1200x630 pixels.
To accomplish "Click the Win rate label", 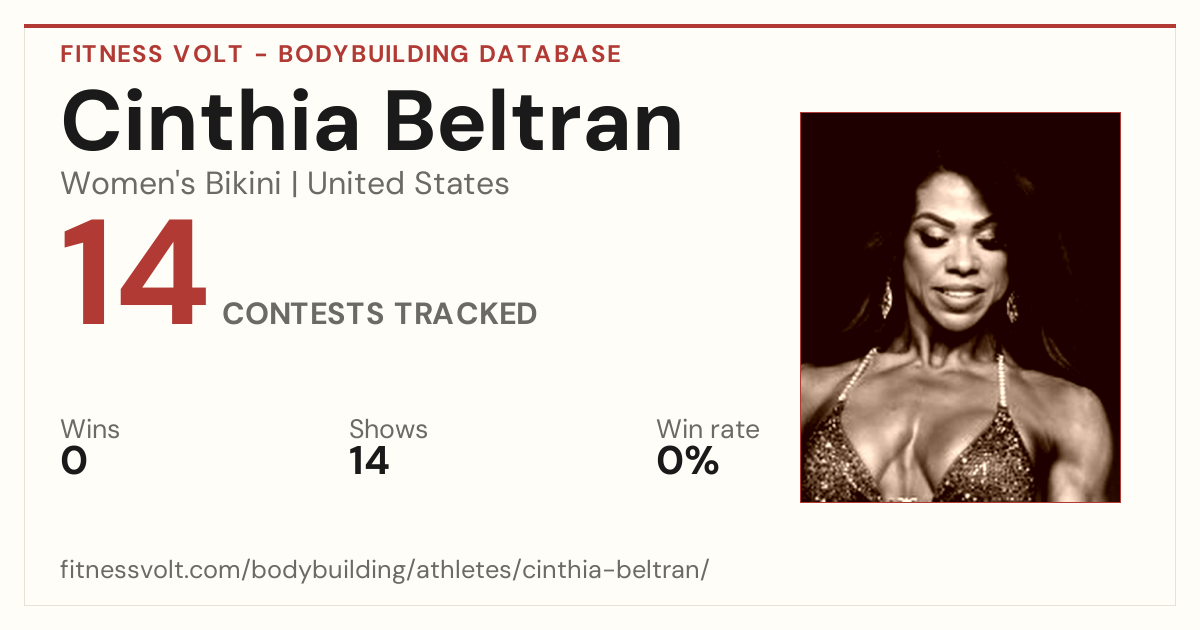I will point(708,430).
